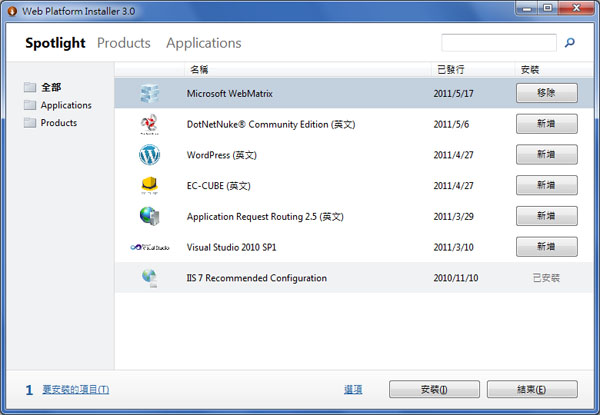Click the 結束(E) exit button
Screen dimensions: 600x415
click(x=532, y=389)
